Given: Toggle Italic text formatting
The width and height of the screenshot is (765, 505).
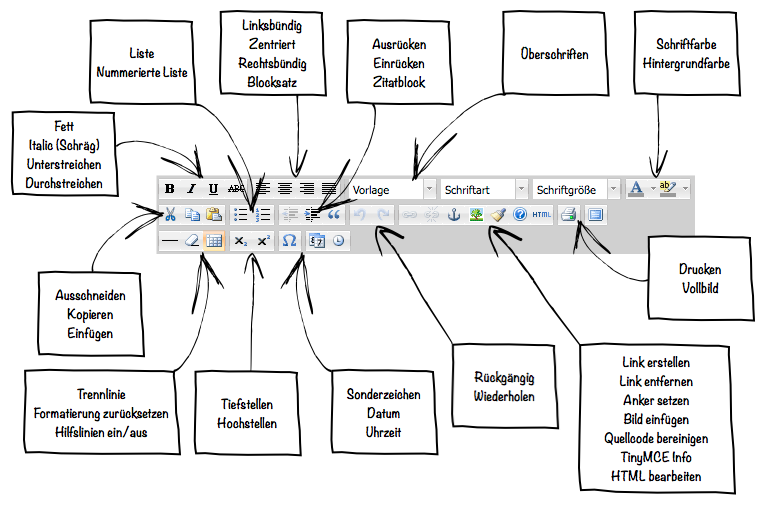Looking at the screenshot, I should click(191, 188).
